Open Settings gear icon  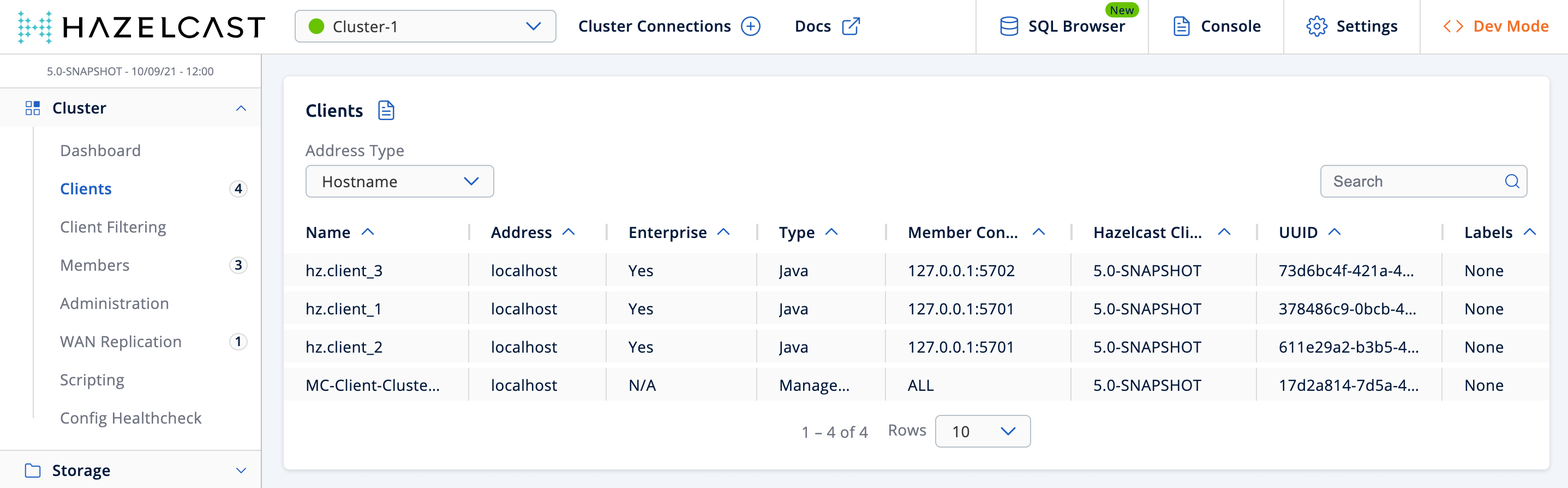(1316, 27)
